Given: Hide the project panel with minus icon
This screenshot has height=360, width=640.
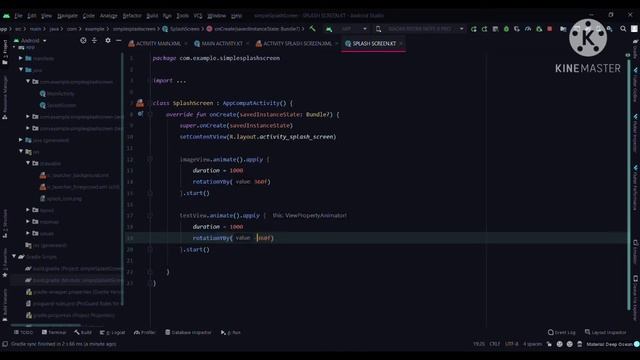Looking at the screenshot, I should (x=118, y=40).
